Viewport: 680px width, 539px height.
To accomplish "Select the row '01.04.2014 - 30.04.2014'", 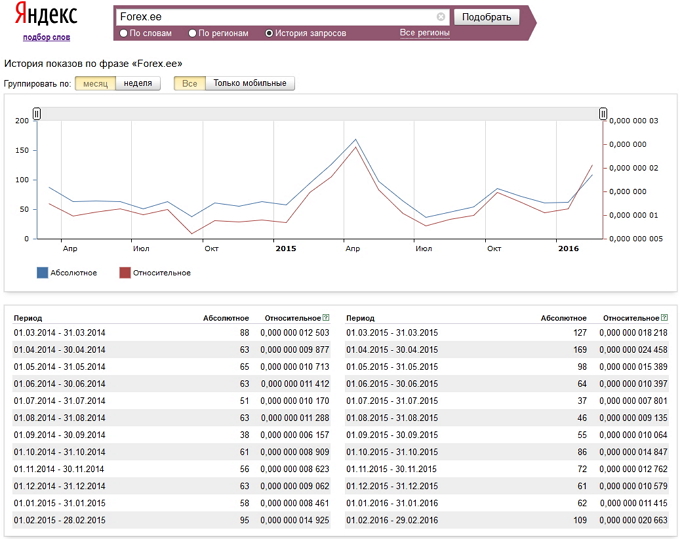I will (x=171, y=350).
